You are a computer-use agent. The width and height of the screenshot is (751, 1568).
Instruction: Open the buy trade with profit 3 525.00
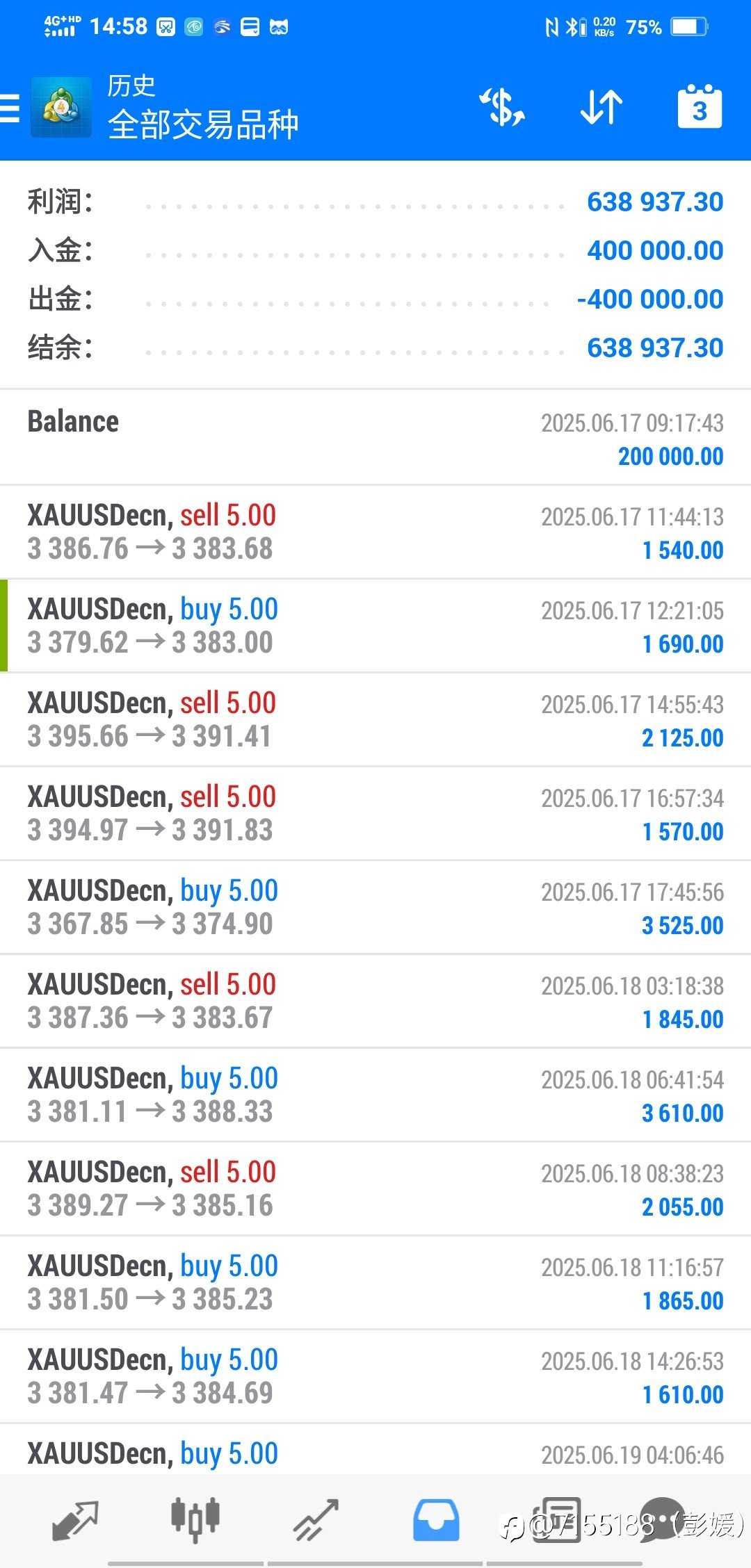375,907
